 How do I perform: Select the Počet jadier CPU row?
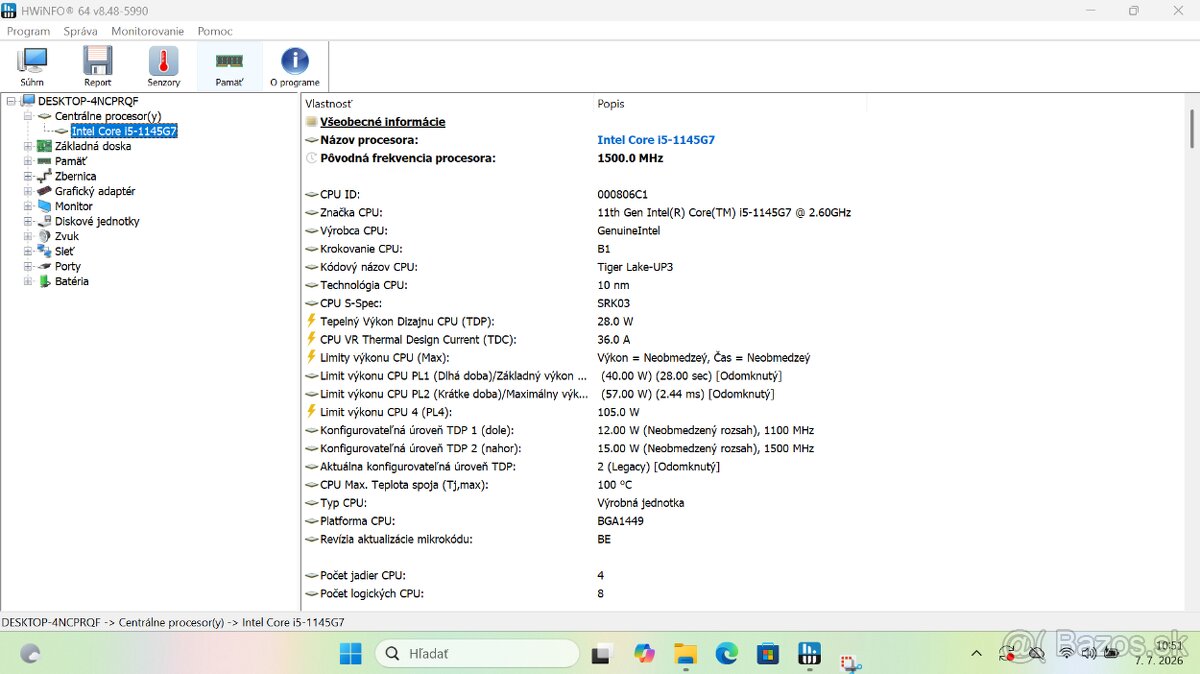point(743,575)
